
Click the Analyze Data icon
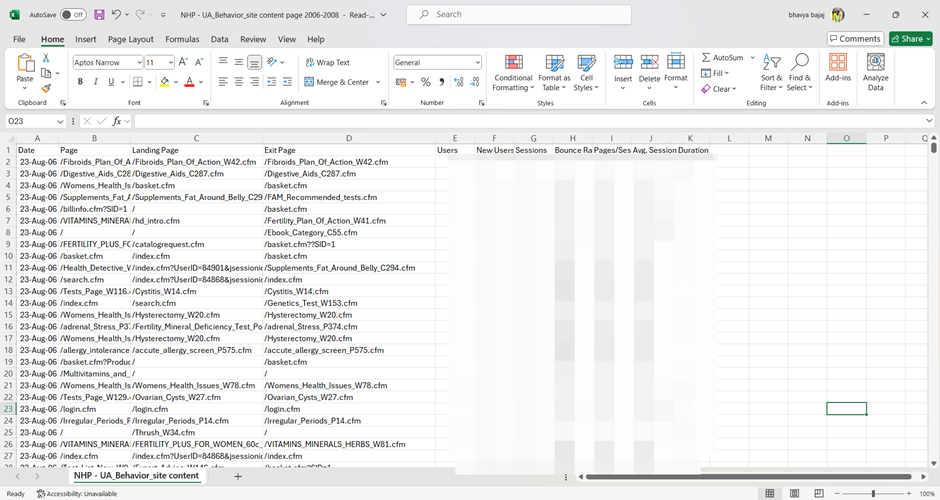(875, 73)
